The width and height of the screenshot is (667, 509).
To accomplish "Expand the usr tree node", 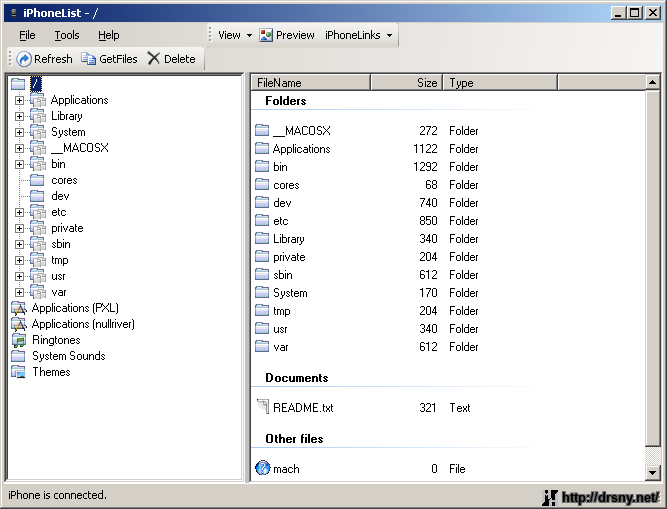I will point(19,276).
